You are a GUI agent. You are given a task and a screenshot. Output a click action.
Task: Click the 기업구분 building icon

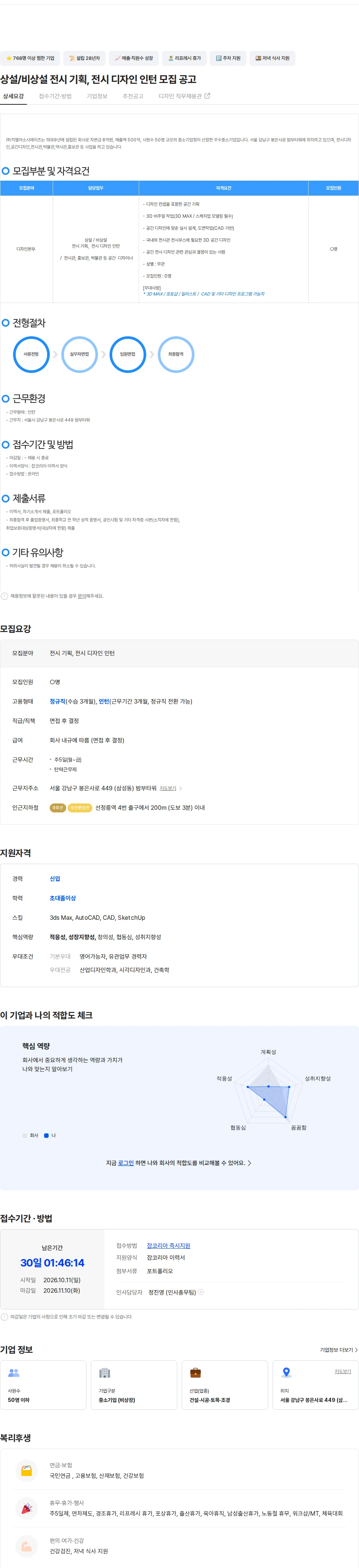pyautogui.click(x=105, y=1373)
